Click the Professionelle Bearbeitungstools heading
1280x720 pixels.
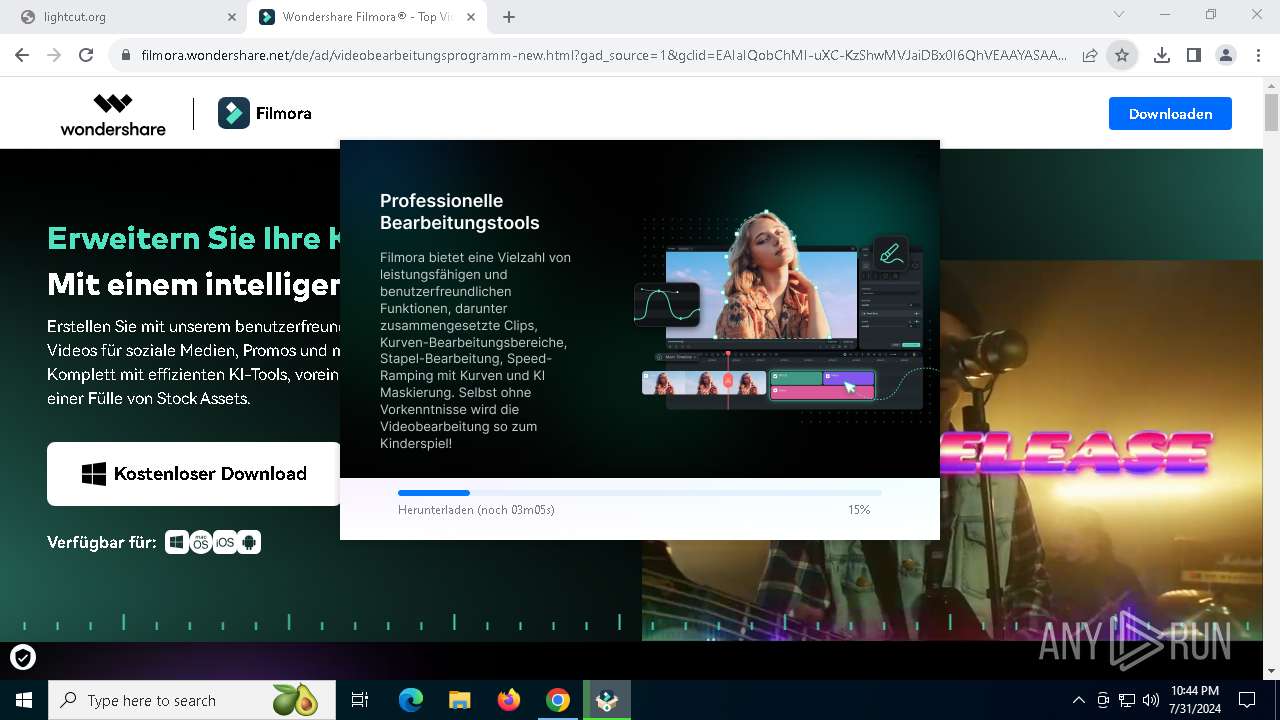coord(460,212)
